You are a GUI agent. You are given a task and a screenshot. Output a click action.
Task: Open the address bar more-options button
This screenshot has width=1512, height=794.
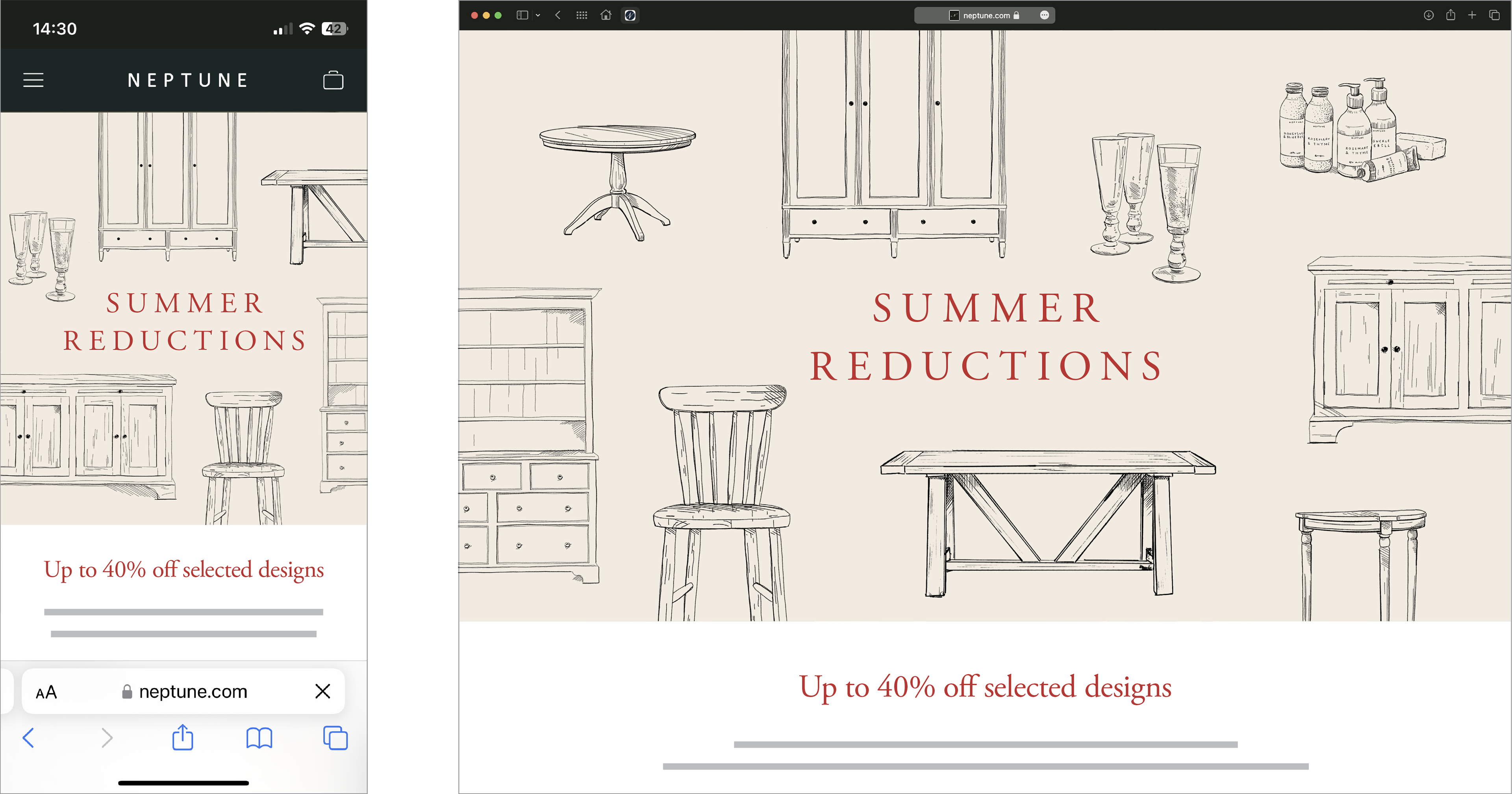pos(1044,15)
